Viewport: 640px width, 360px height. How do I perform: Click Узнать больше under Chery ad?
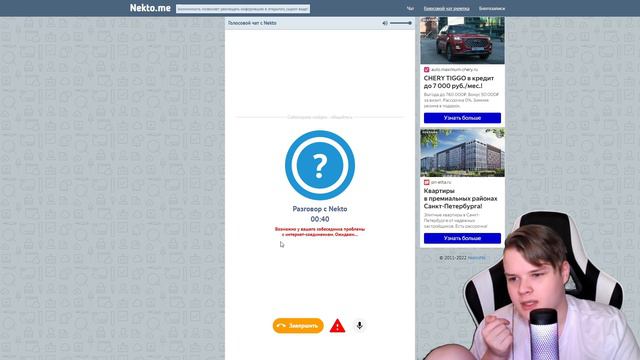462,118
